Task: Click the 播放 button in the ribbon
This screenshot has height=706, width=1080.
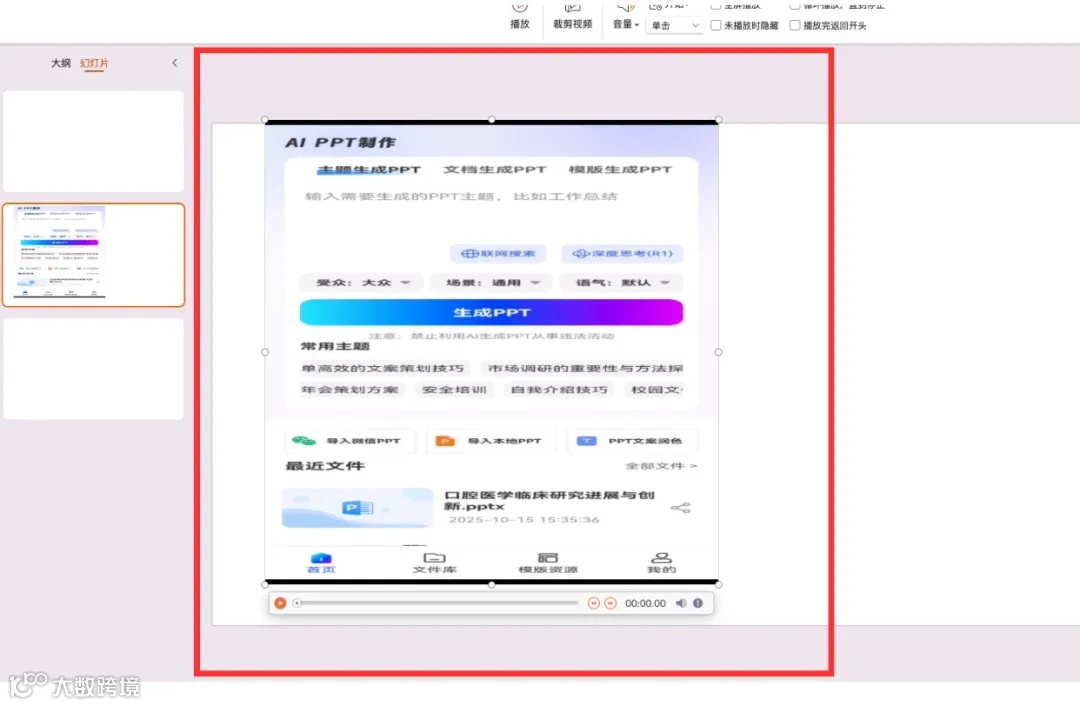Action: pyautogui.click(x=520, y=17)
